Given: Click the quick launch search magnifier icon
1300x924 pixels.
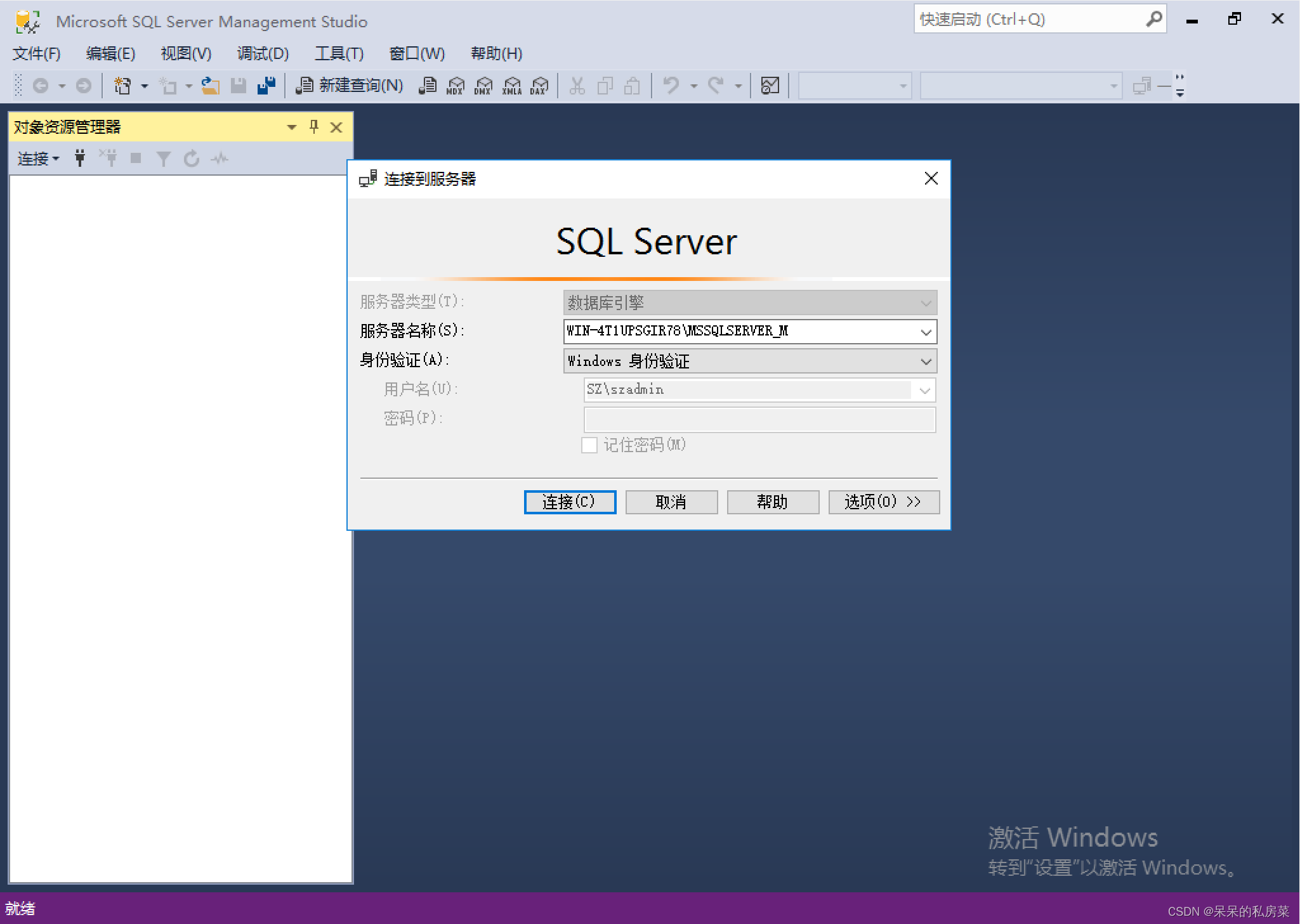Looking at the screenshot, I should click(x=1154, y=19).
